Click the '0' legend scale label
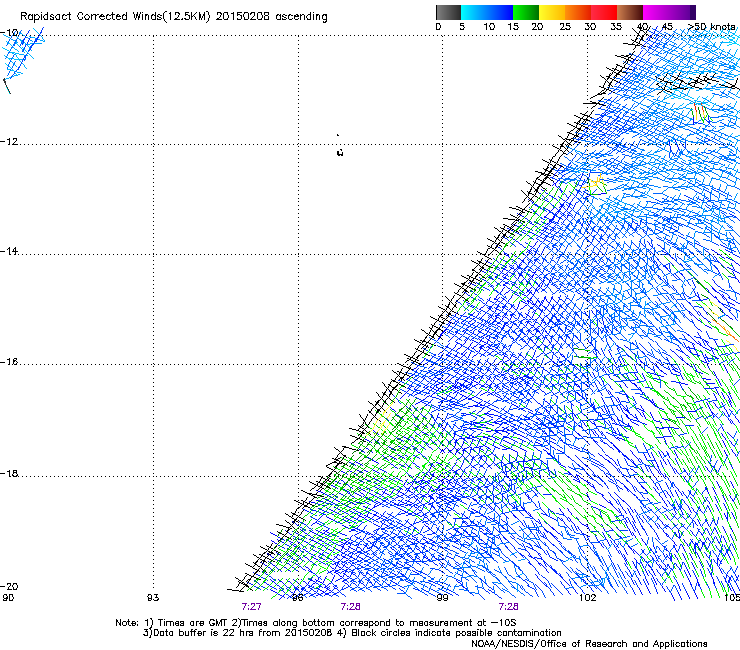The height and width of the screenshot is (650, 740). 438,27
